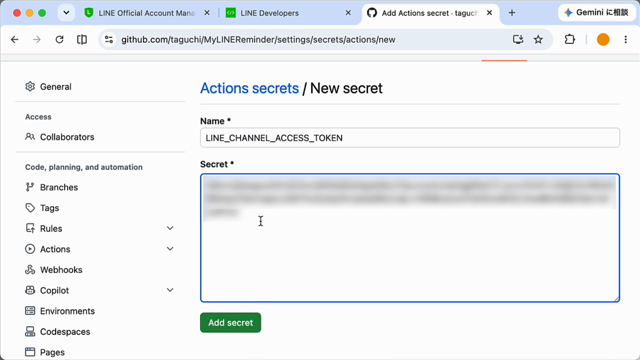Viewport: 640px width, 360px height.
Task: Close the LINE Developers tab
Action: click(x=348, y=13)
